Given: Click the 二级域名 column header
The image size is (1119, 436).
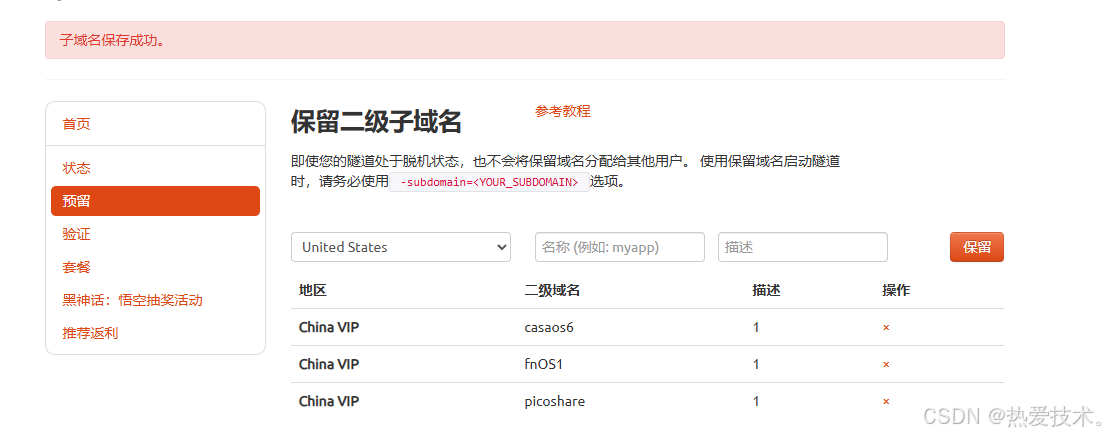Looking at the screenshot, I should point(552,290).
